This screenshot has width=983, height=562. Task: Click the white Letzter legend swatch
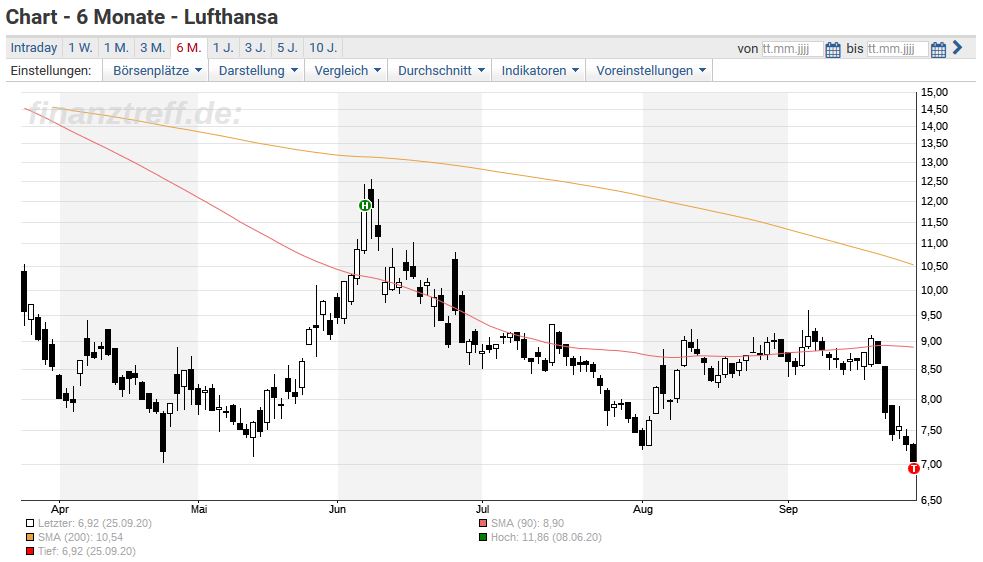(29, 523)
